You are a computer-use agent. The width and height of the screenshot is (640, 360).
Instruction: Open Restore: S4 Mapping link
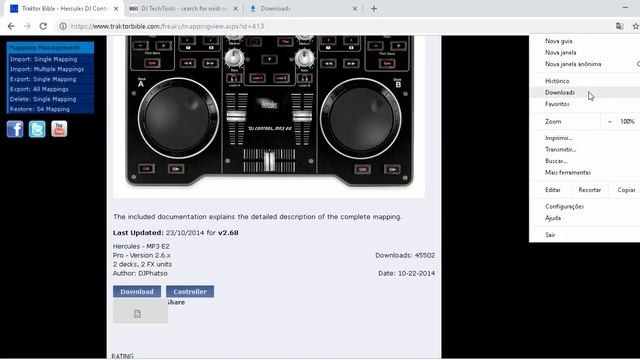[x=40, y=109]
